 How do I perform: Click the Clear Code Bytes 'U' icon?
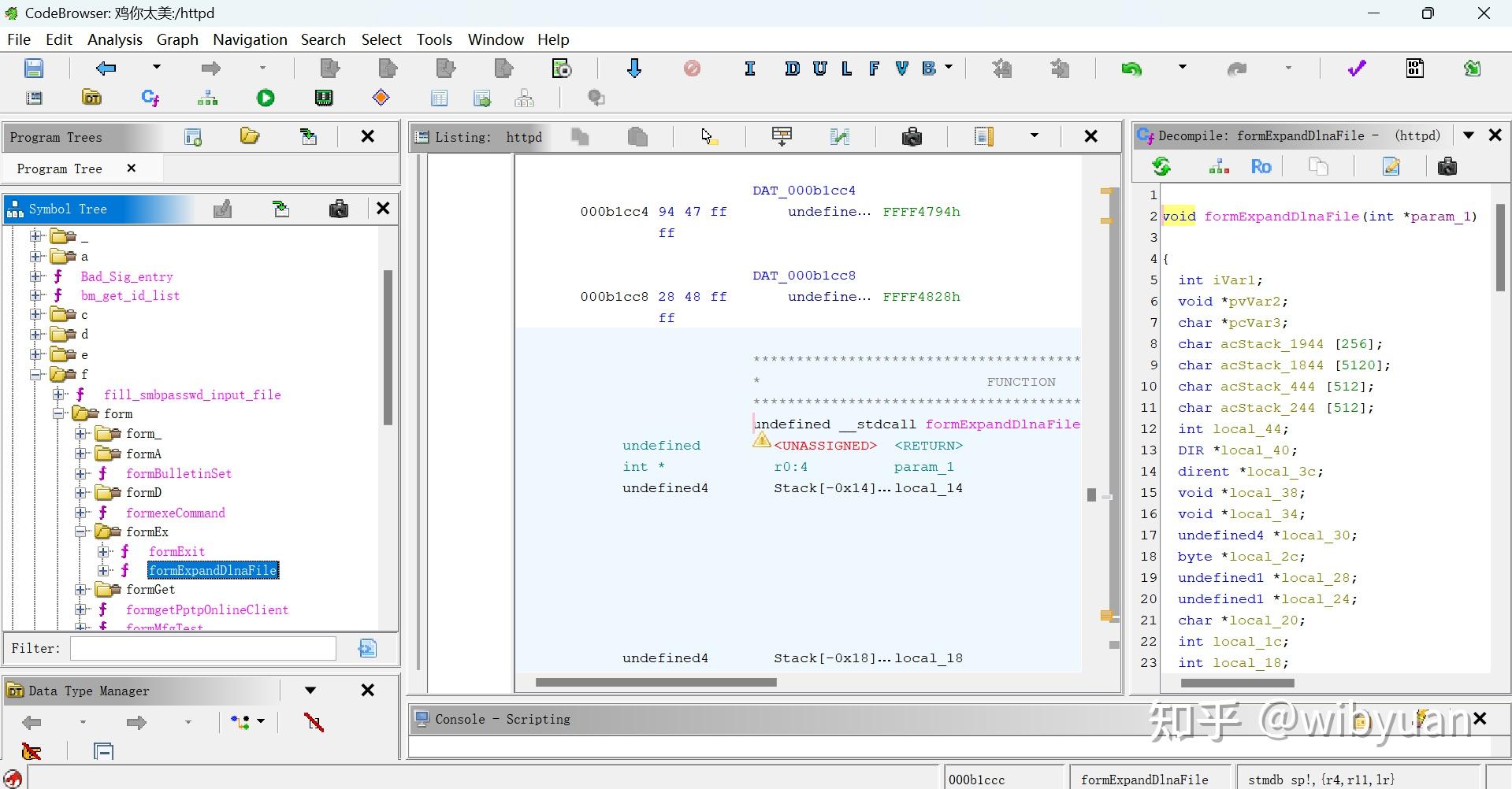(819, 69)
